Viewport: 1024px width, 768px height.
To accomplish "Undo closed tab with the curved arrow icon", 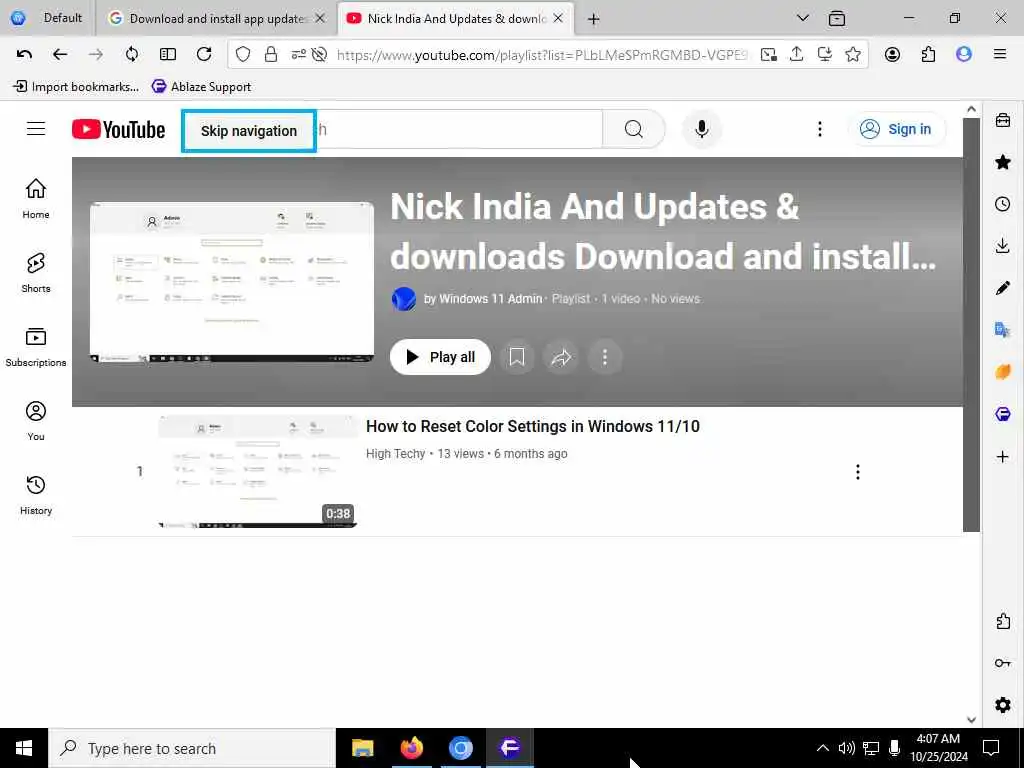I will tap(24, 54).
